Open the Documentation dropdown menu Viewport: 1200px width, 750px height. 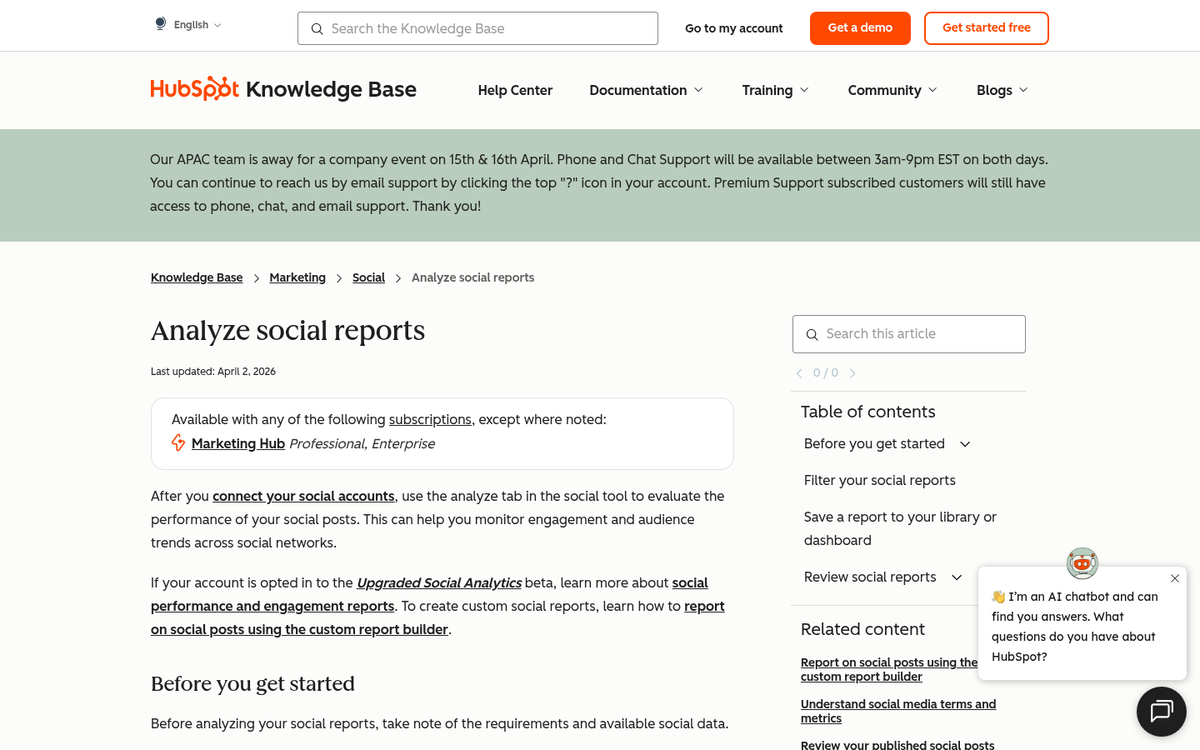[x=646, y=90]
